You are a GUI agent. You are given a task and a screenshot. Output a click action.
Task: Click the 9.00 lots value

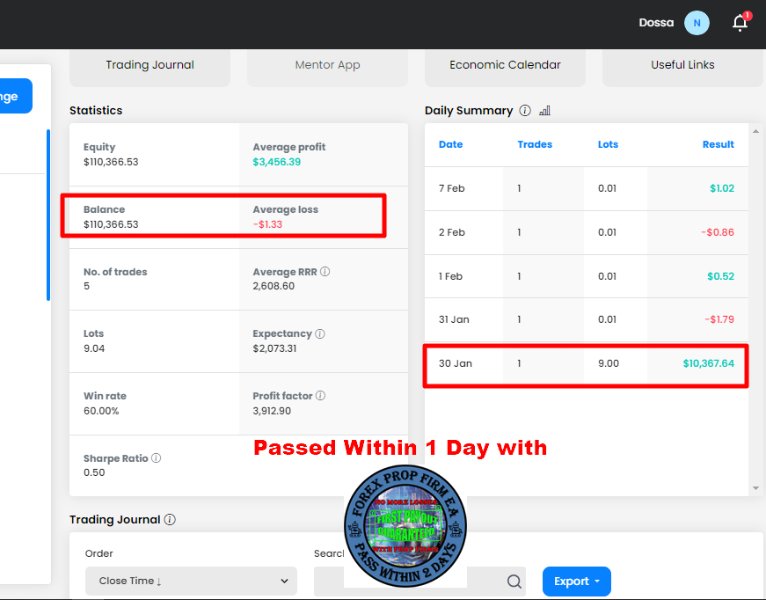608,363
